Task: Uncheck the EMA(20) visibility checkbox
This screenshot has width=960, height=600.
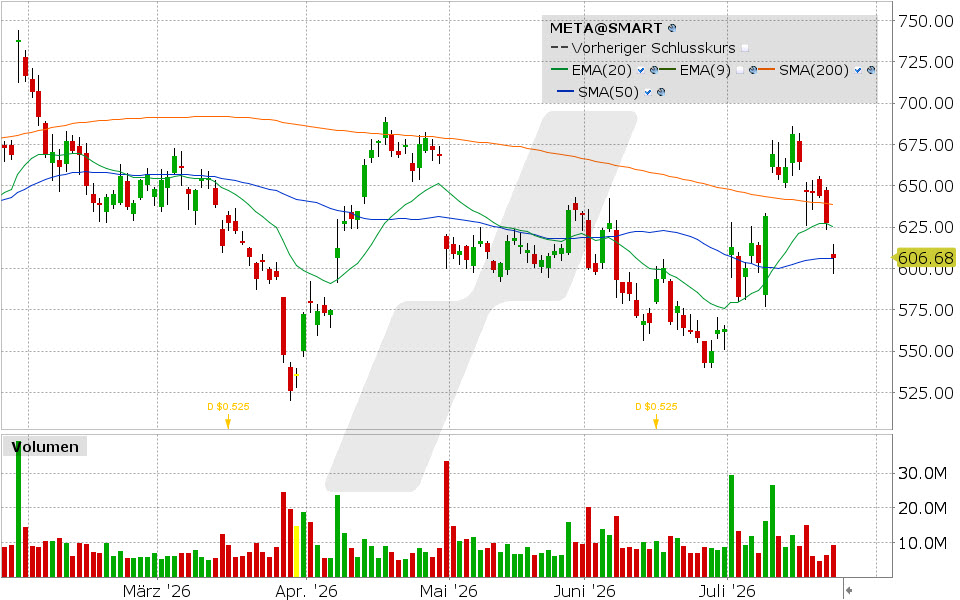Action: click(640, 70)
